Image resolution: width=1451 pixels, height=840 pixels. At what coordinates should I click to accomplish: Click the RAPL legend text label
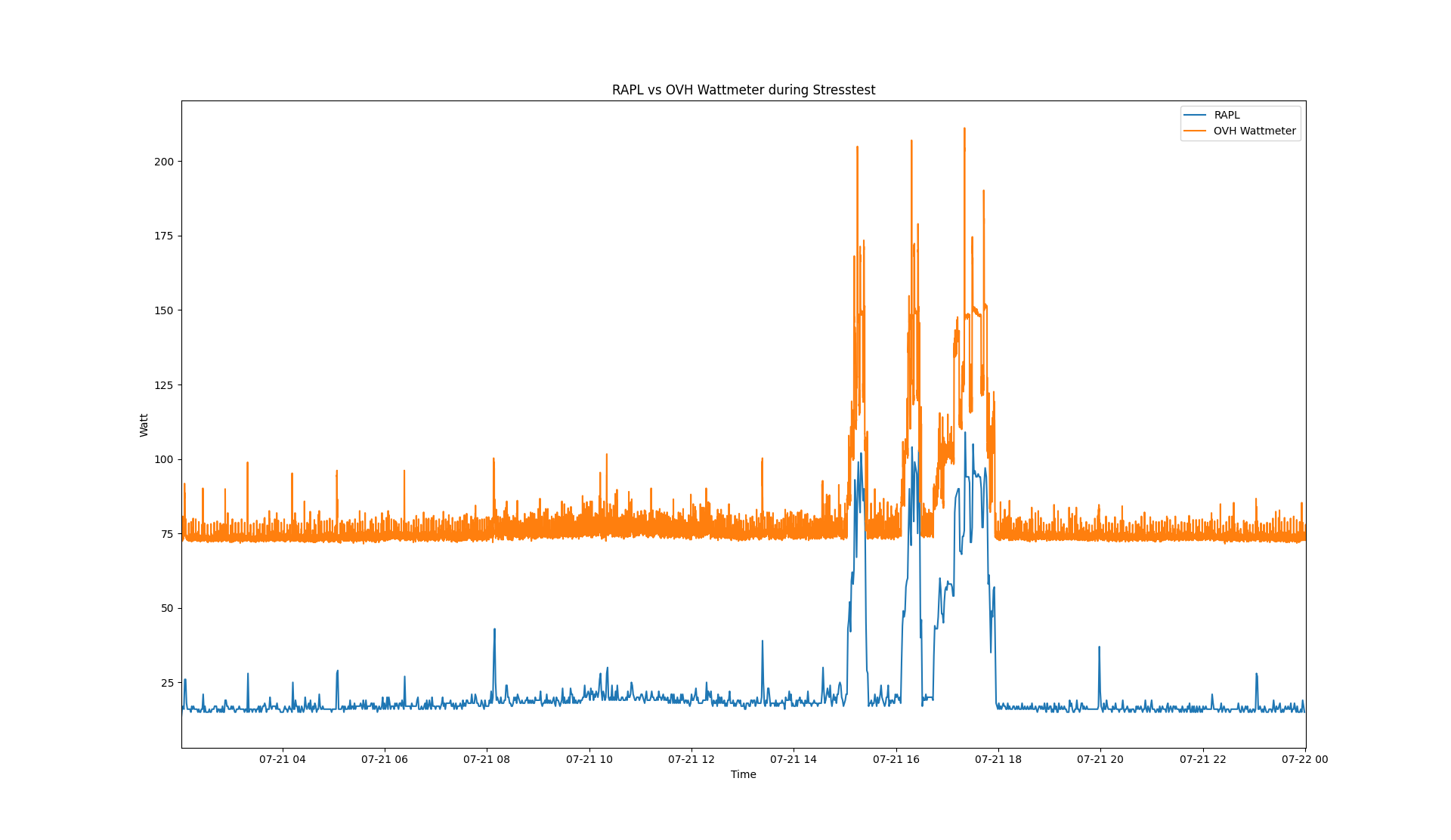(x=1227, y=115)
